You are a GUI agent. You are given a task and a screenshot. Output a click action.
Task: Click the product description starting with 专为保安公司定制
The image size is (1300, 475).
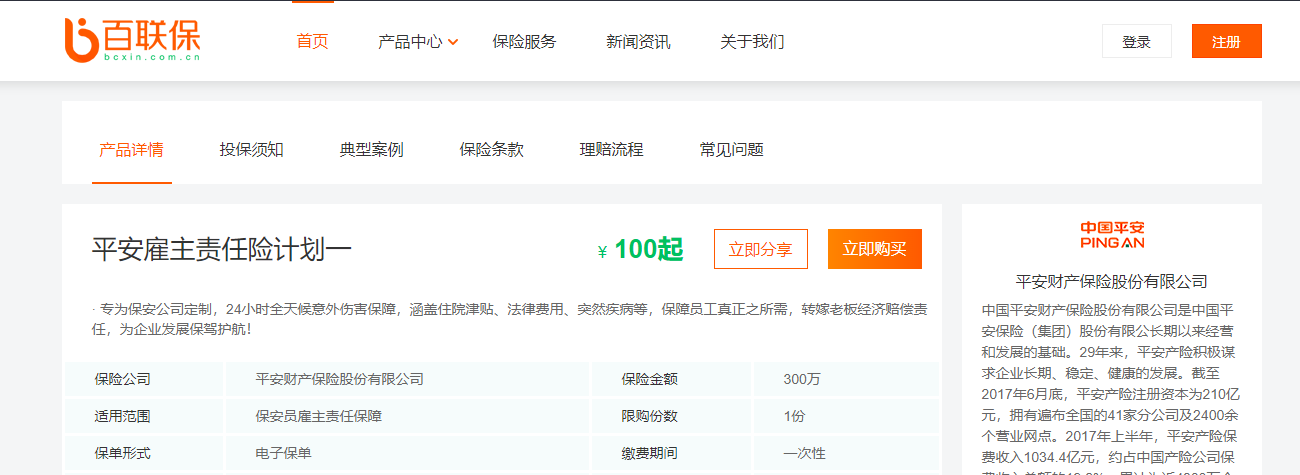(510, 318)
